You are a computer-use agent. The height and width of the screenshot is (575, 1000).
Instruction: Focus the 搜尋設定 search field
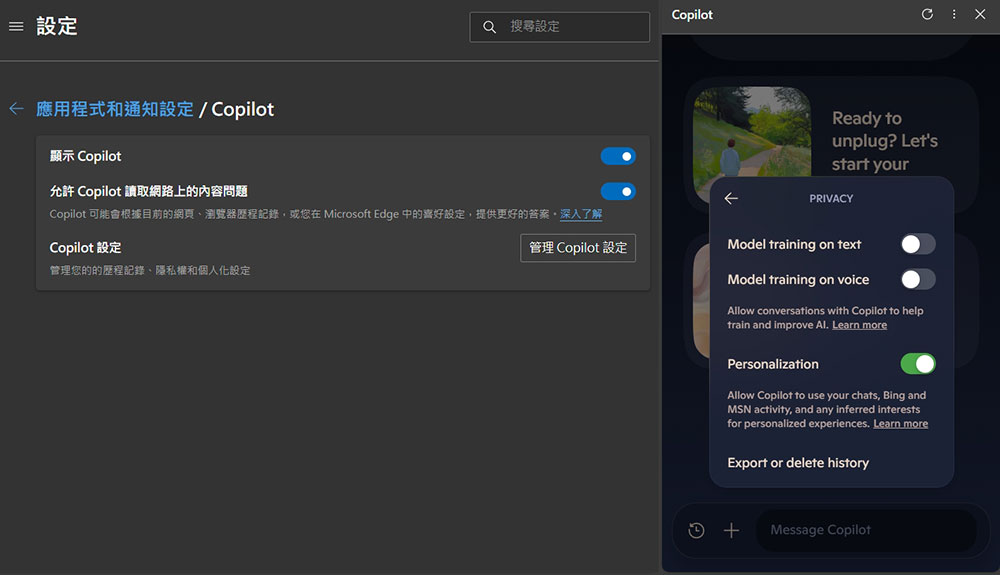559,27
